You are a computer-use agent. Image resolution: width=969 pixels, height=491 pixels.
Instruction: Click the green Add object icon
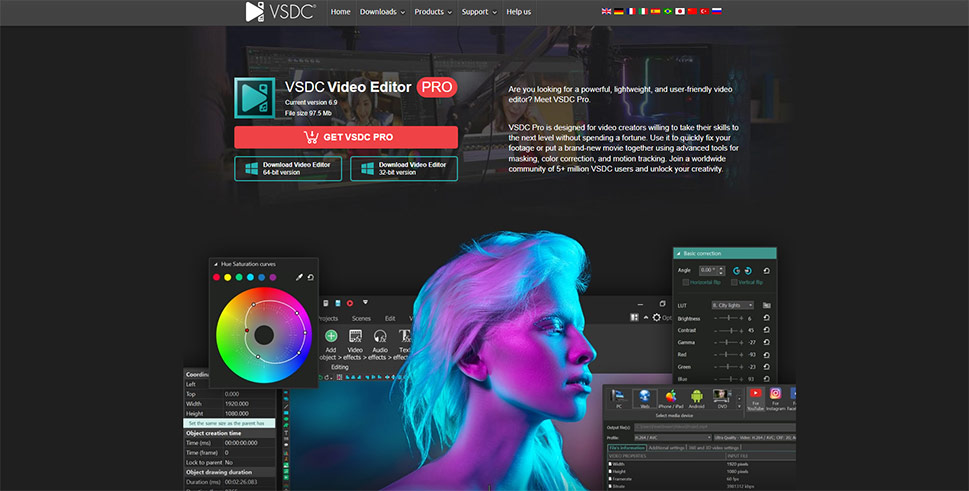tap(331, 335)
